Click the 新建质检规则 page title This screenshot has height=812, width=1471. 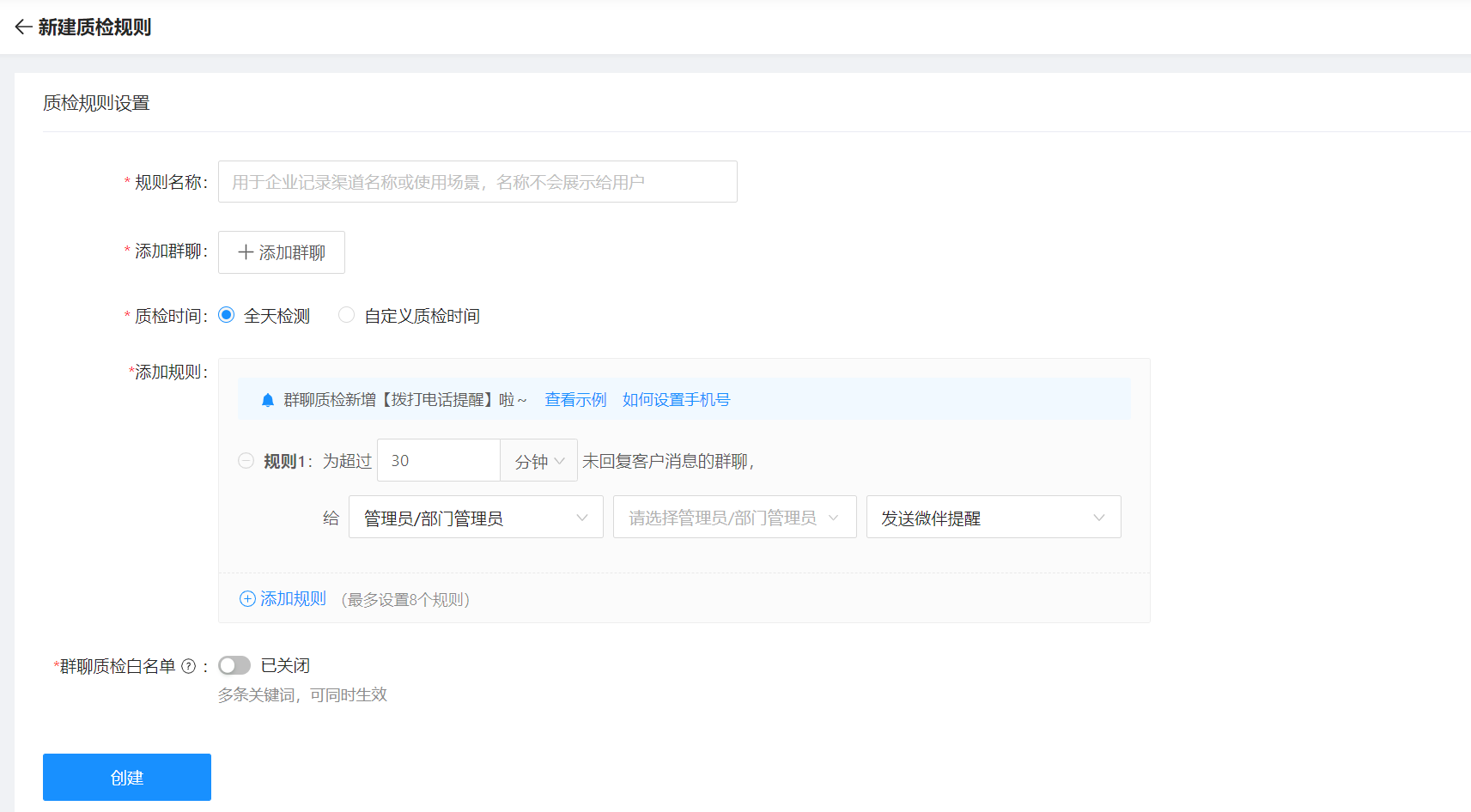click(94, 27)
